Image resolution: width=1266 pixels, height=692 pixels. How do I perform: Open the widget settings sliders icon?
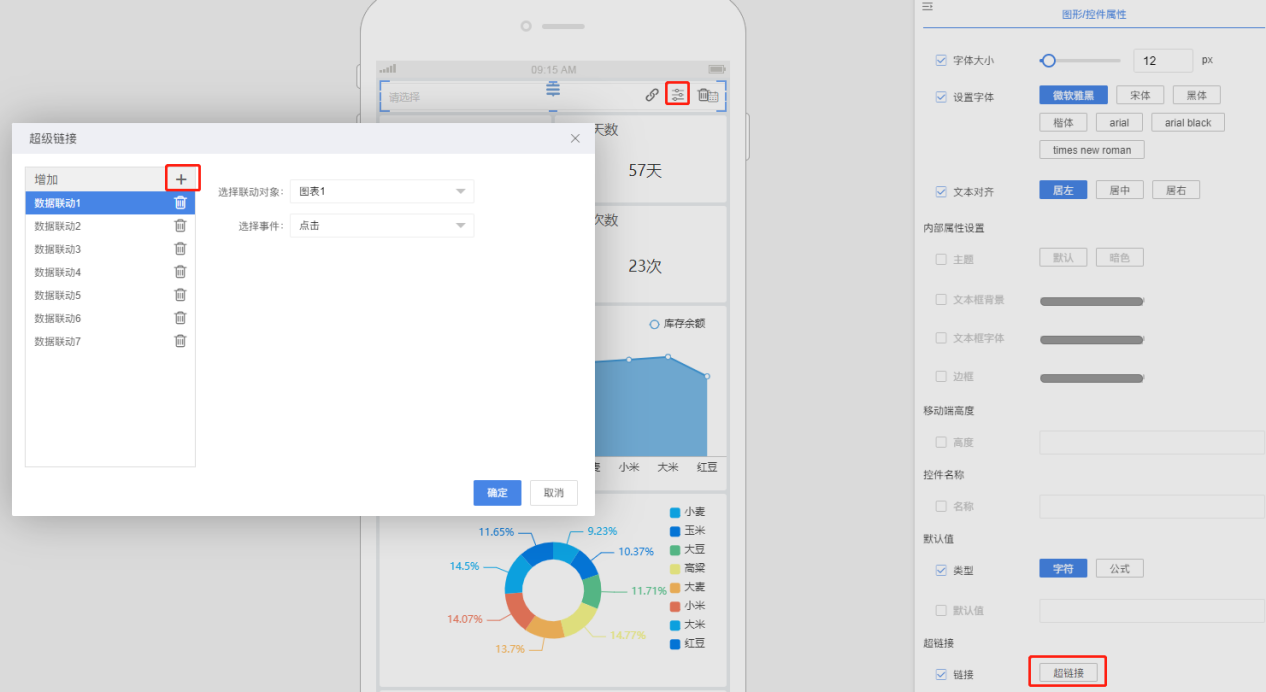pyautogui.click(x=678, y=95)
